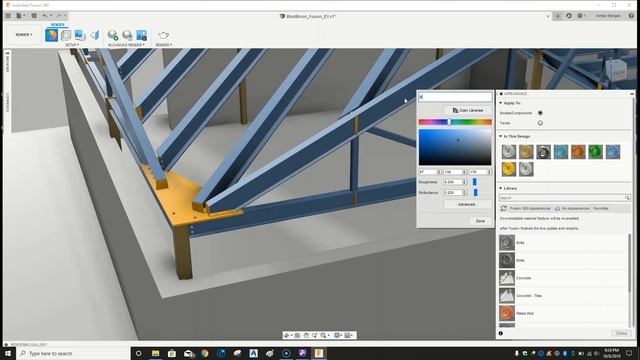This screenshot has height=360, width=640.
Task: Click the Undo arrow icon
Action: tap(46, 16)
